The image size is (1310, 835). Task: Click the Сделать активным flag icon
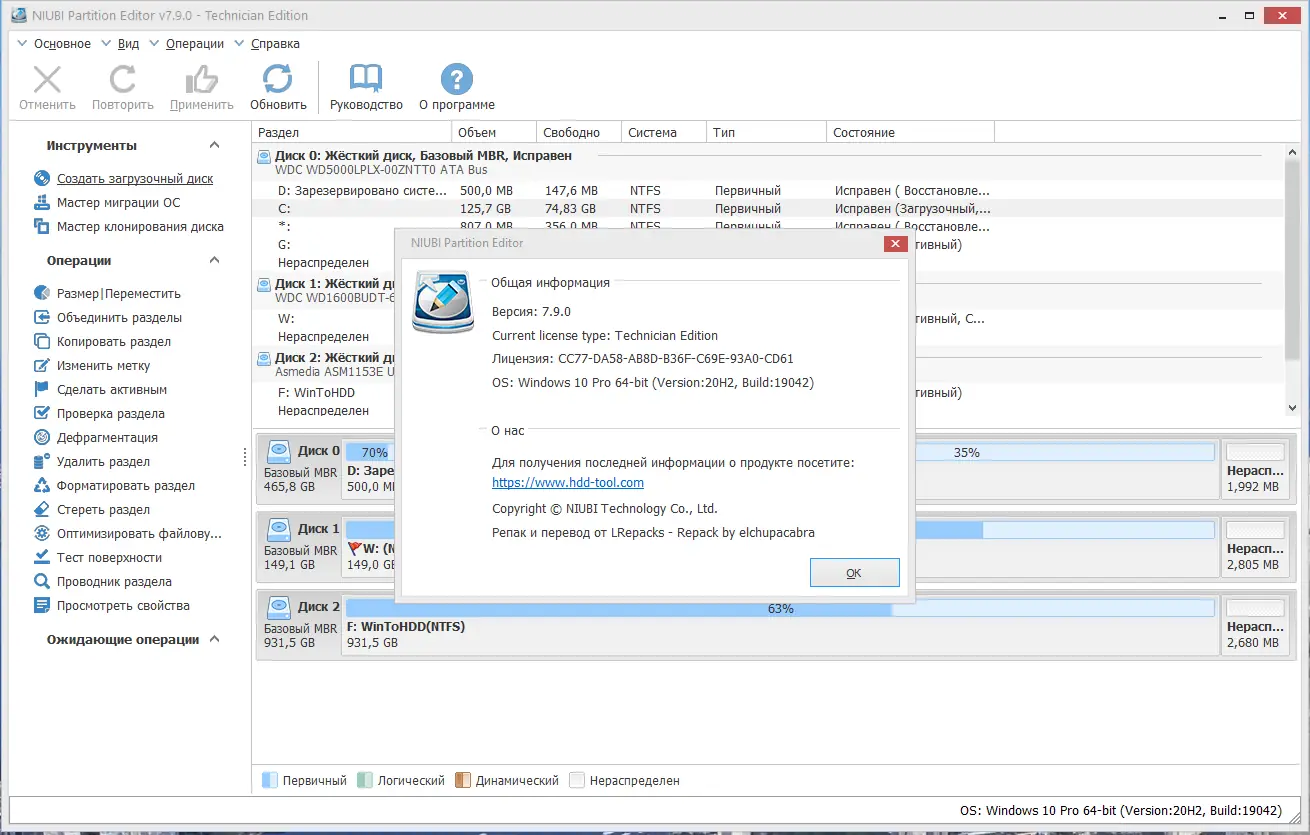[x=42, y=390]
